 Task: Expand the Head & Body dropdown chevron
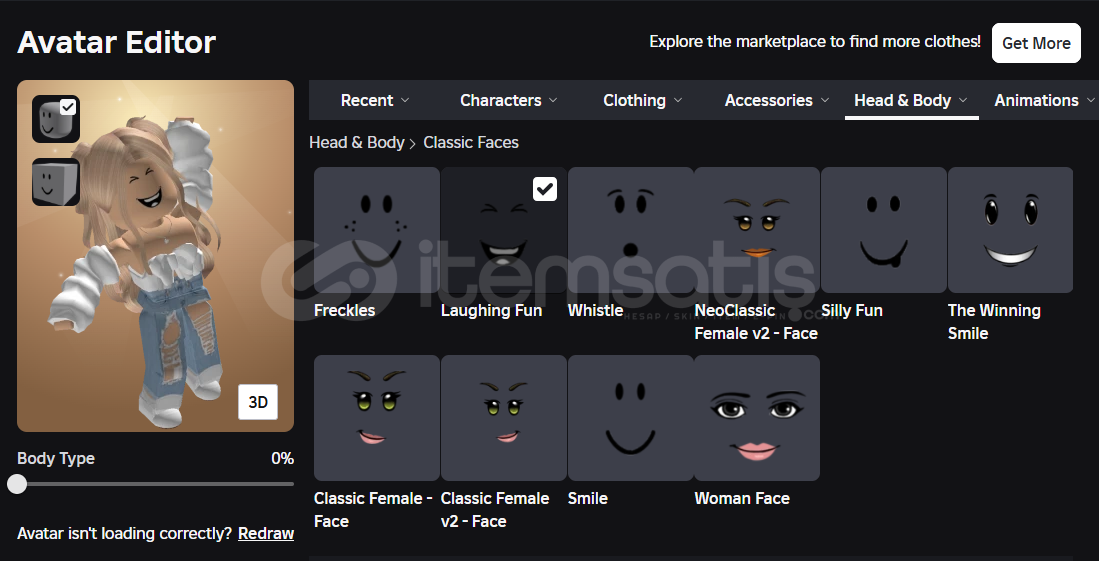click(x=962, y=100)
